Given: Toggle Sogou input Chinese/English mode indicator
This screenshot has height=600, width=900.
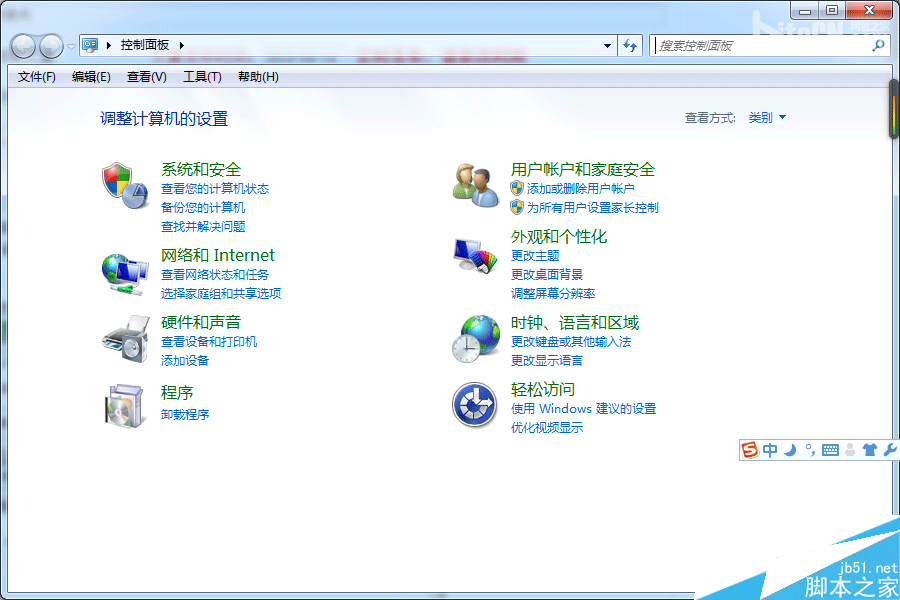Looking at the screenshot, I should click(x=770, y=450).
